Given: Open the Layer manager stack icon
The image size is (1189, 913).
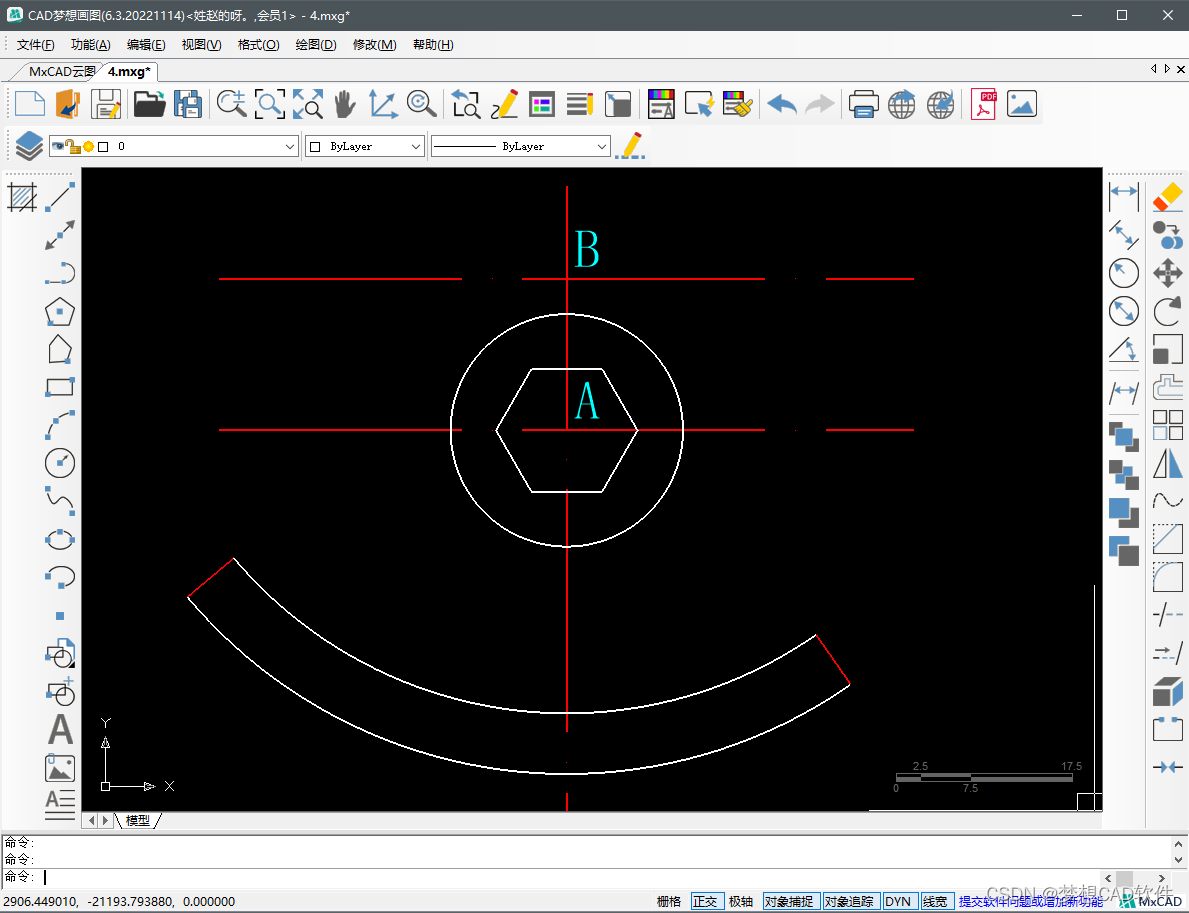Looking at the screenshot, I should [x=29, y=146].
